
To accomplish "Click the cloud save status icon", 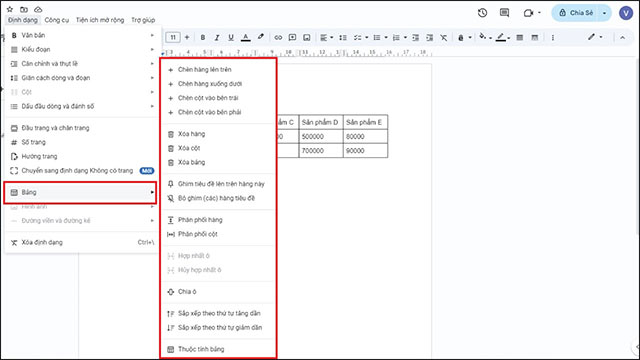I will pyautogui.click(x=38, y=9).
